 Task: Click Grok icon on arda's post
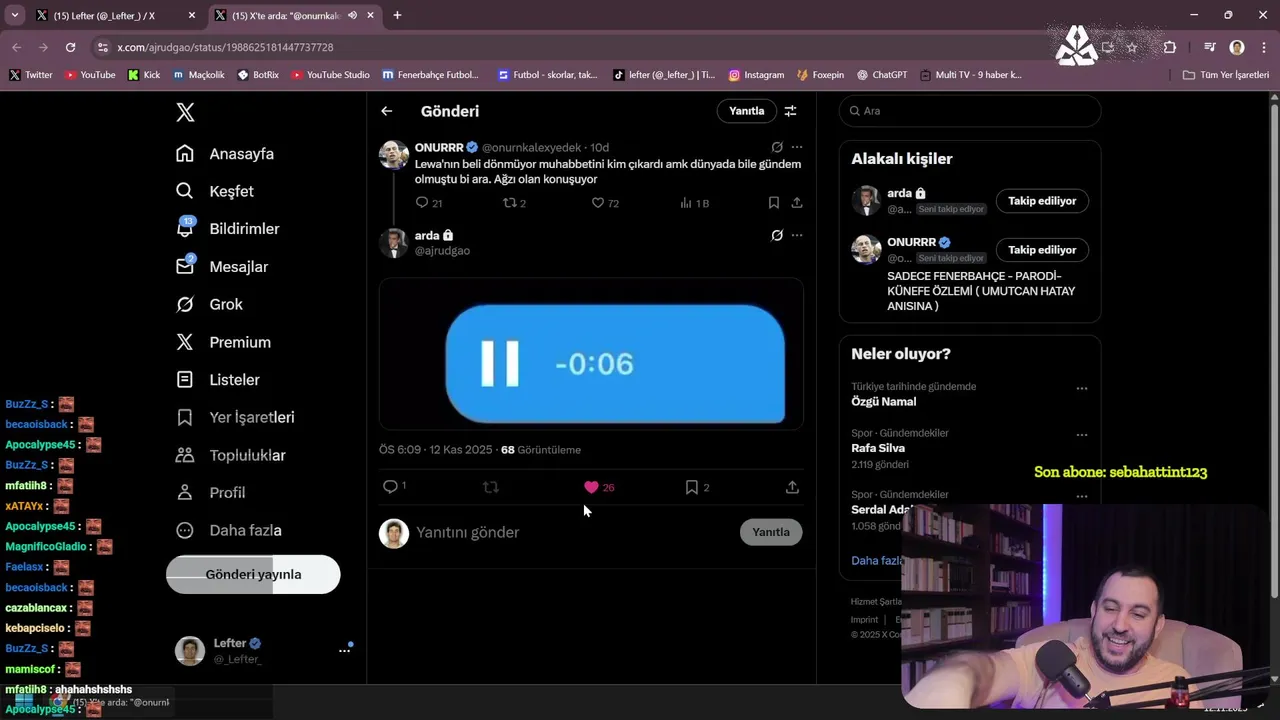point(777,235)
